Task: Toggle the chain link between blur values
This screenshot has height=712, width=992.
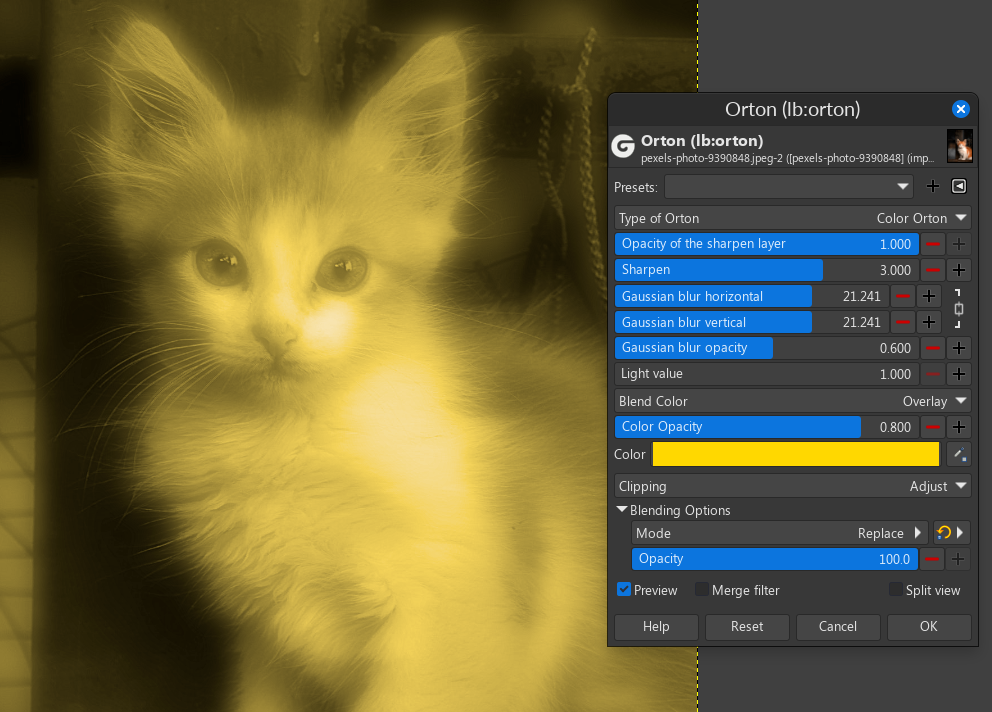Action: click(958, 309)
